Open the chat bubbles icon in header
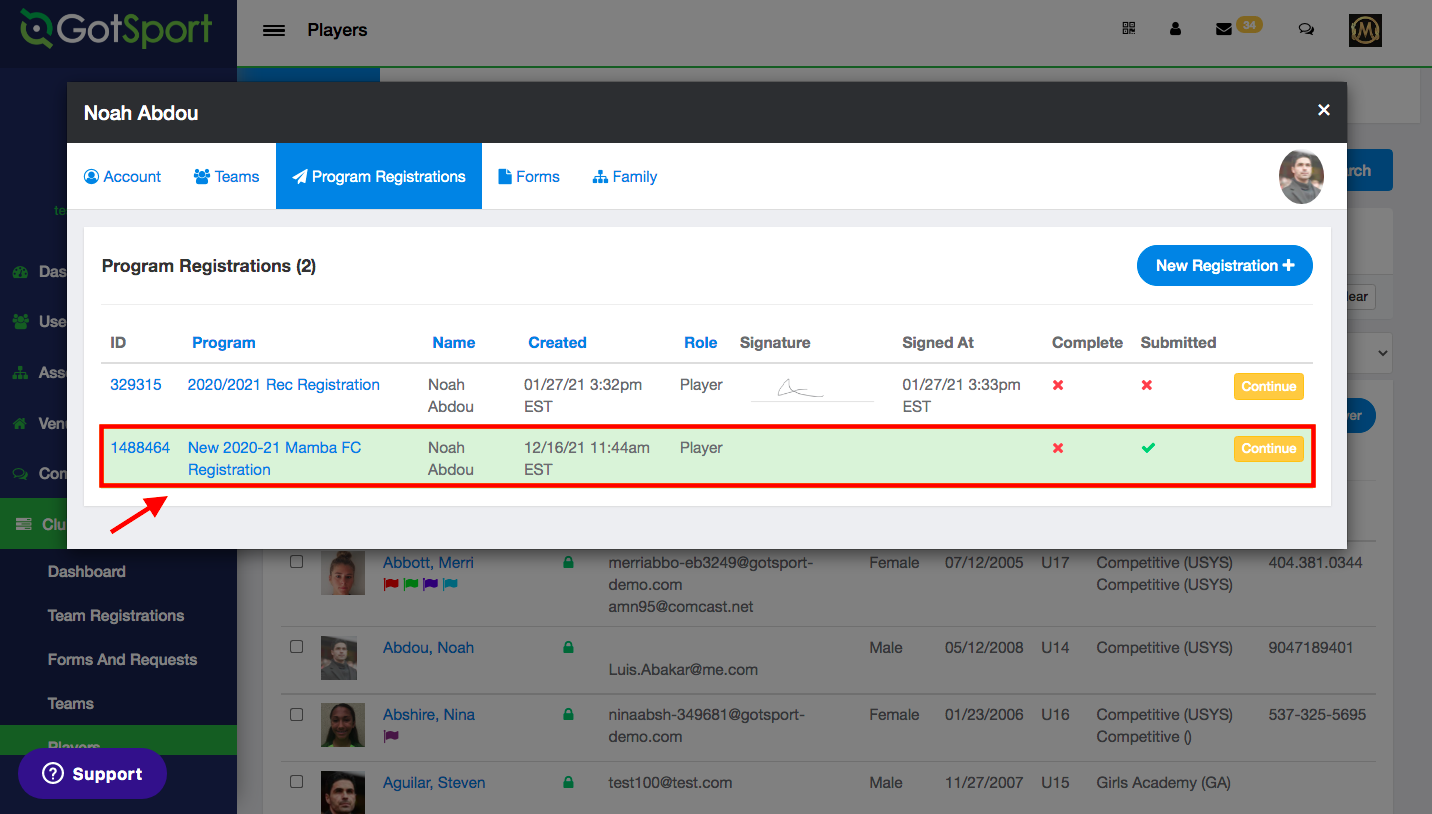 point(1306,29)
